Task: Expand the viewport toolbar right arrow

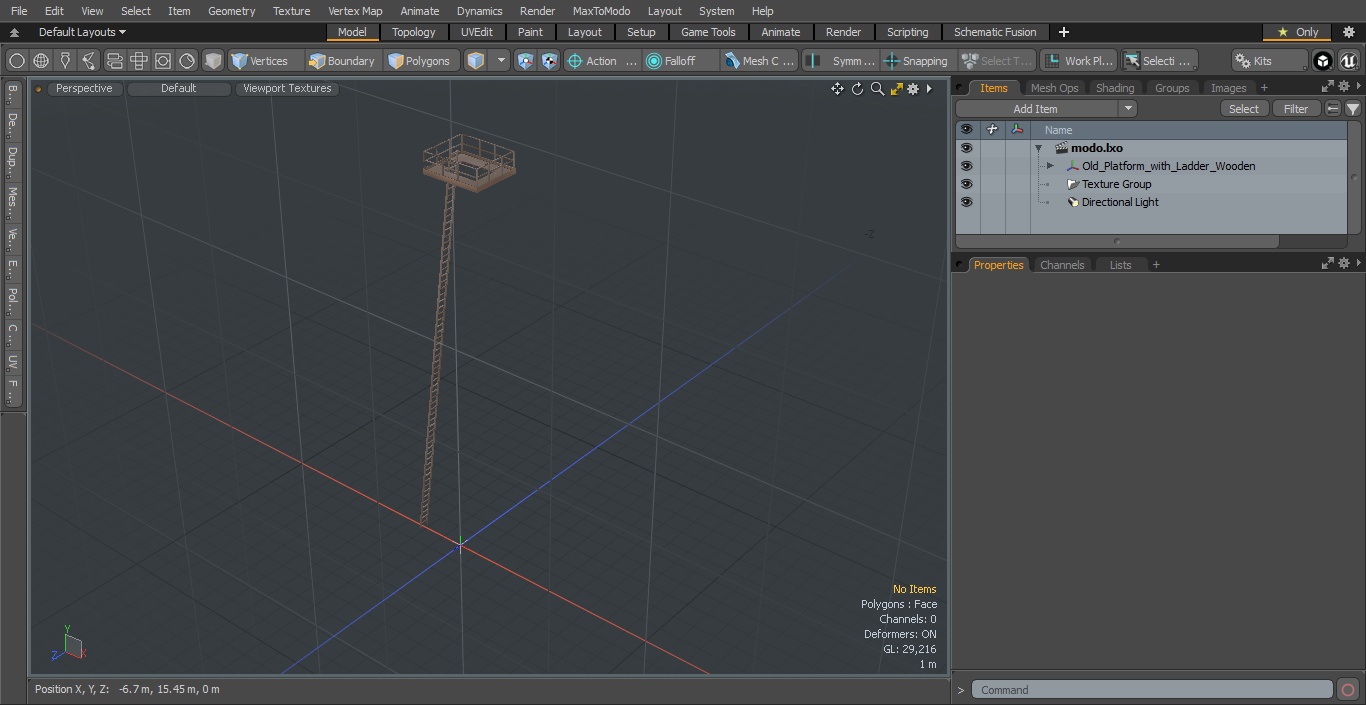Action: click(929, 89)
